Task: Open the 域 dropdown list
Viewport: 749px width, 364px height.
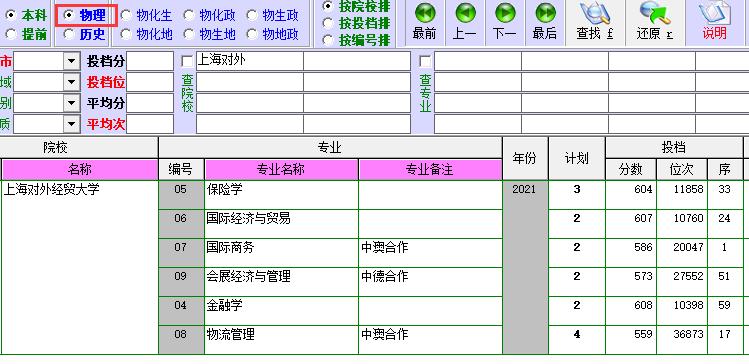Action: [72, 82]
